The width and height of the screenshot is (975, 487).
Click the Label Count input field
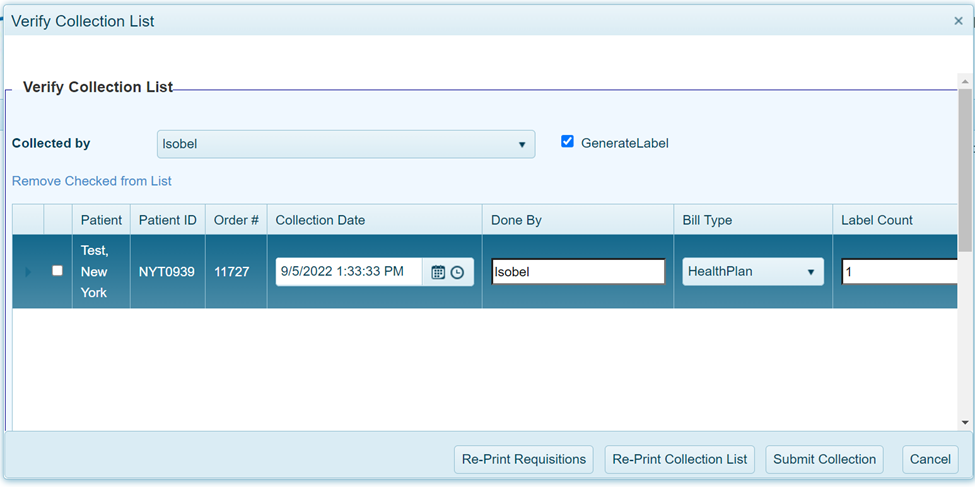(x=898, y=272)
